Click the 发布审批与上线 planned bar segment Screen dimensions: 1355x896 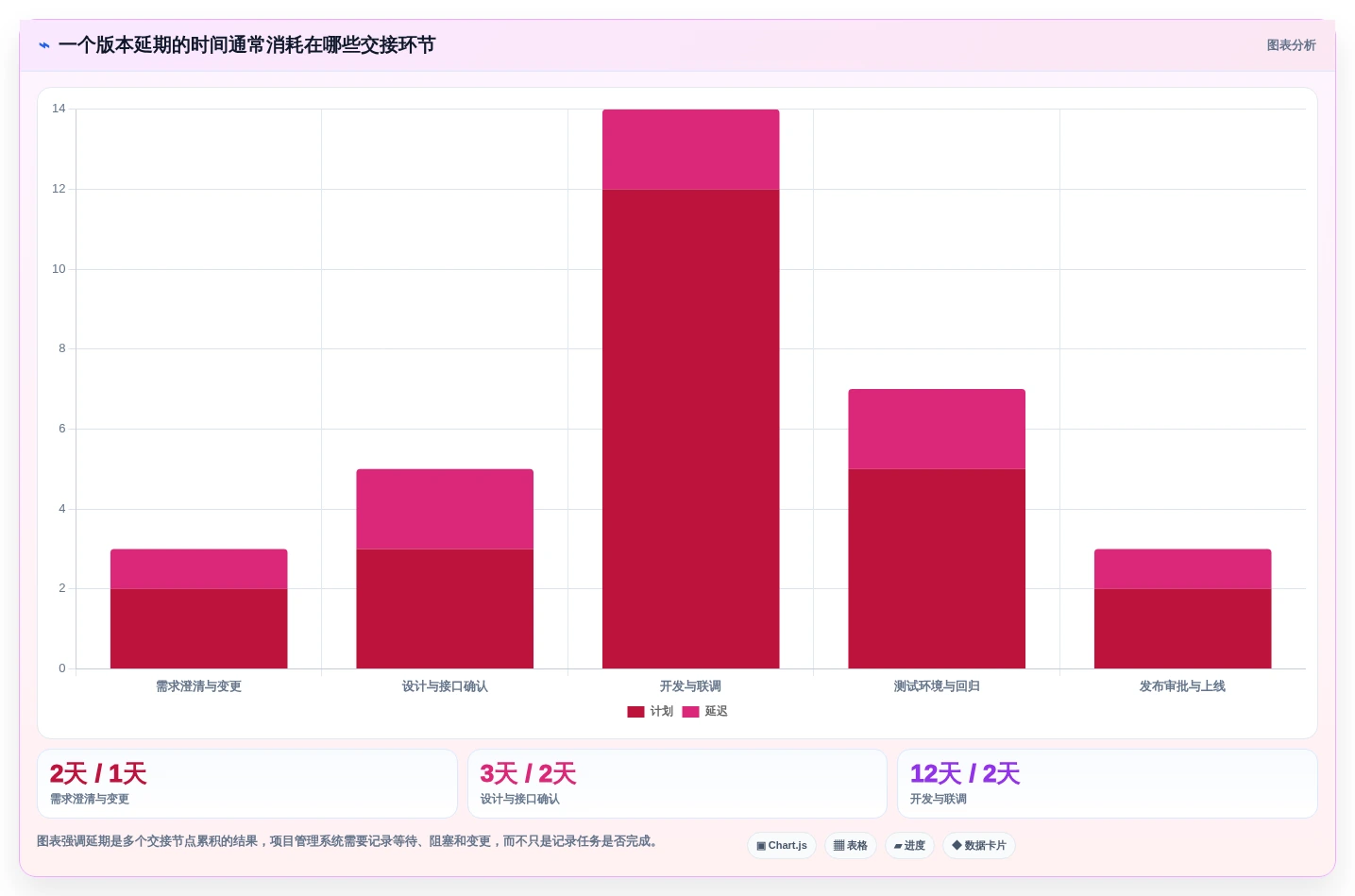1183,629
